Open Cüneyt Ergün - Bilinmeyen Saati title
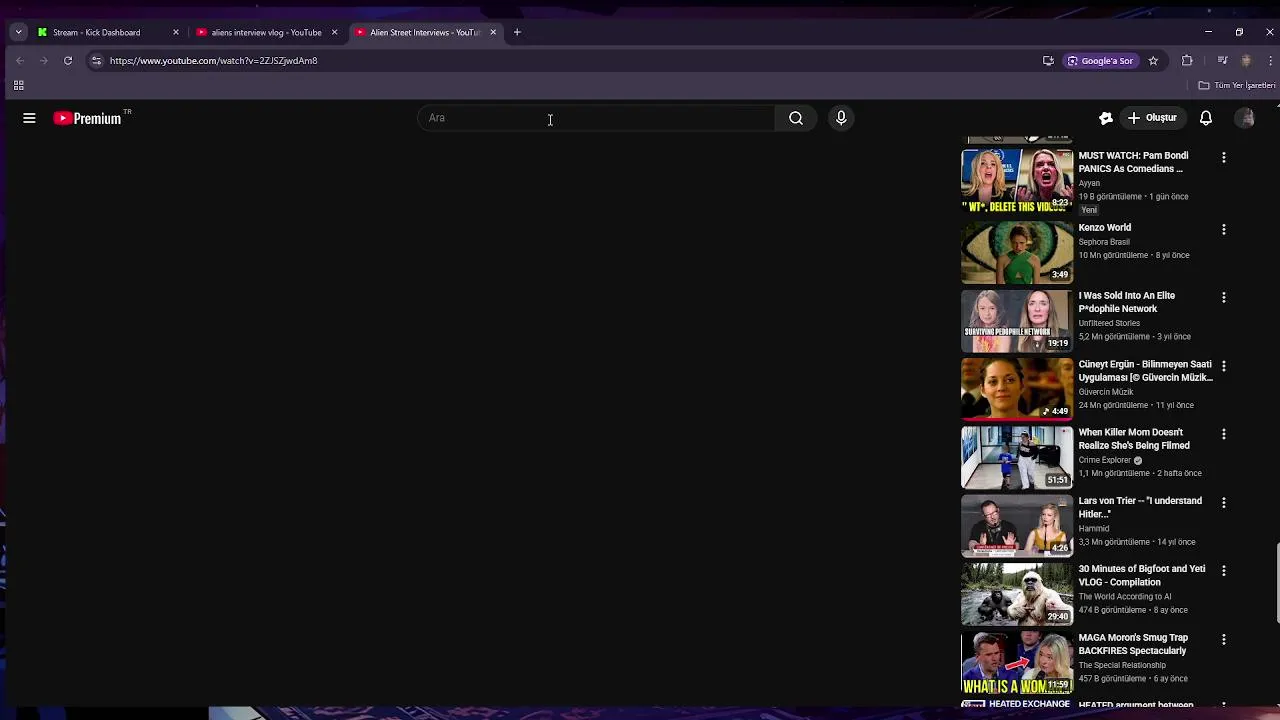 [x=1145, y=371]
